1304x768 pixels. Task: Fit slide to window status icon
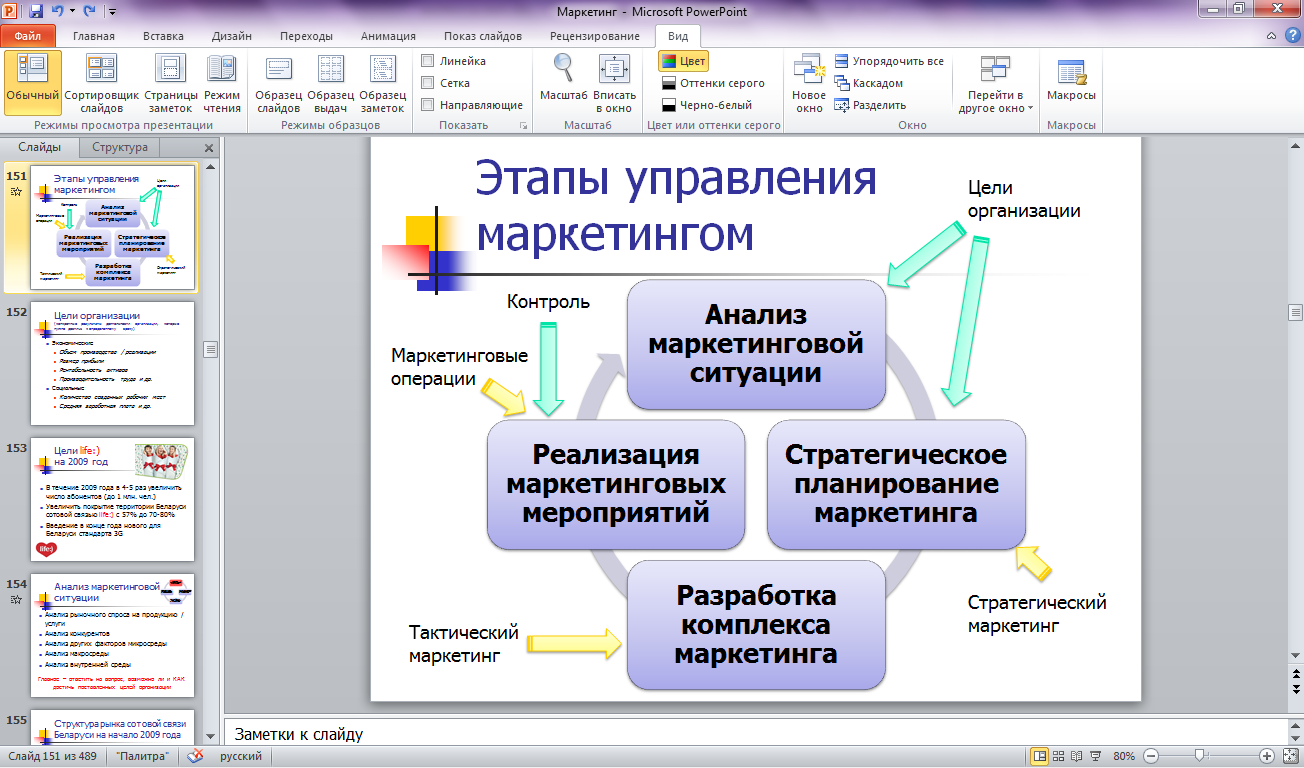(x=1289, y=756)
